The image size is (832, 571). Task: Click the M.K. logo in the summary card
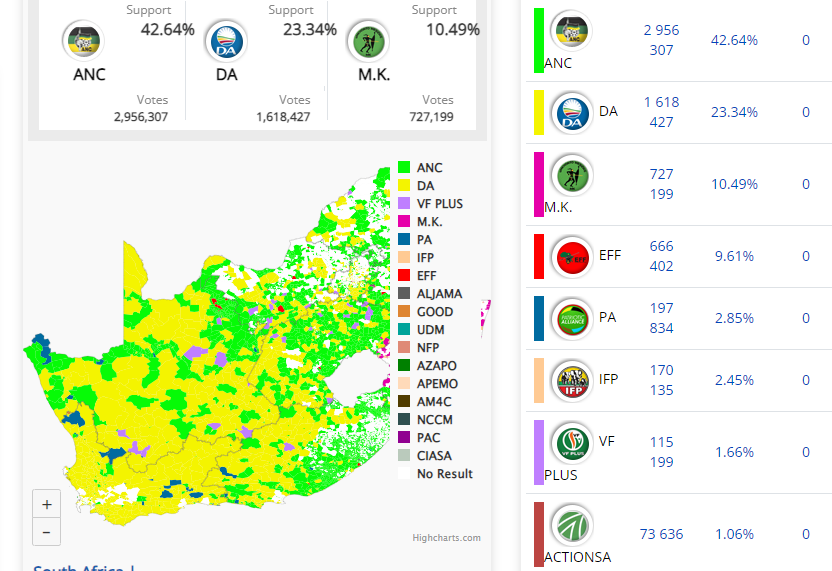pyautogui.click(x=368, y=41)
